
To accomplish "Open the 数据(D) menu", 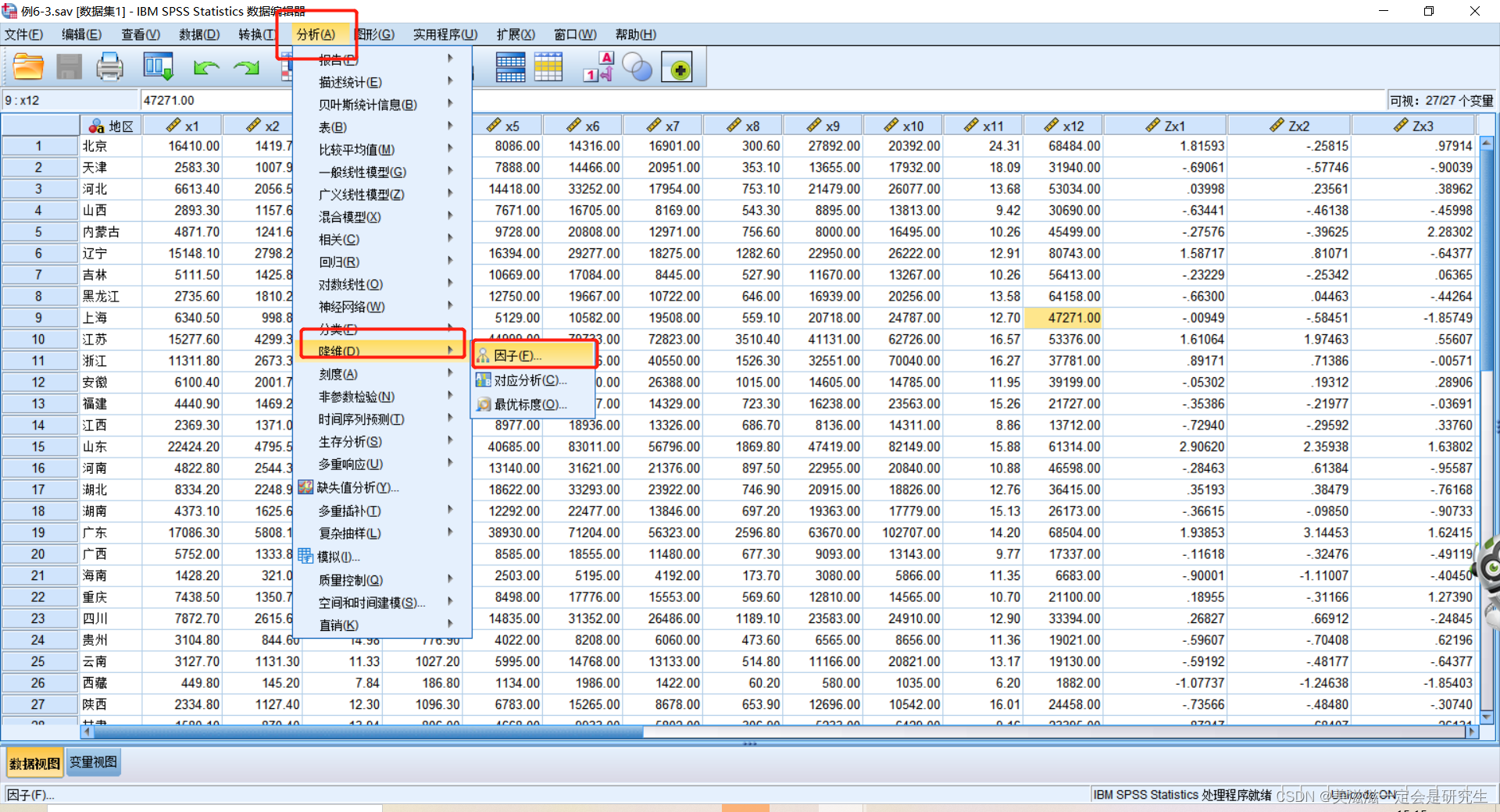I will (198, 34).
